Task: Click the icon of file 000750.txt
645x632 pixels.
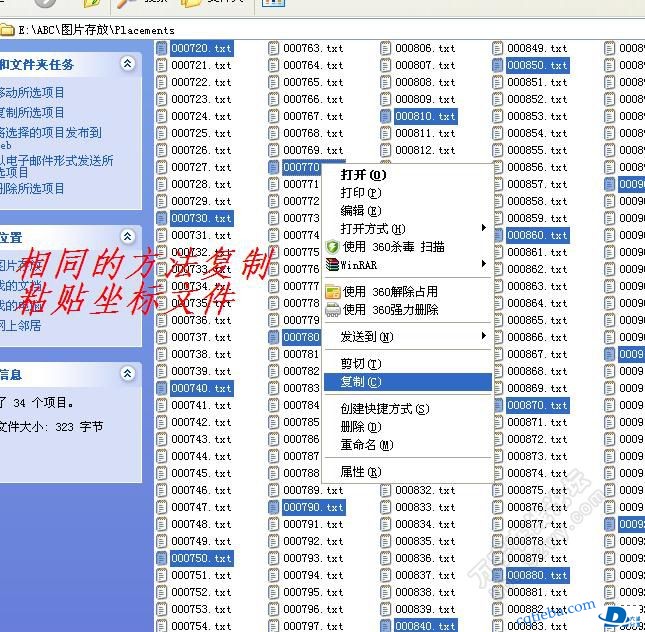Action: [162, 558]
